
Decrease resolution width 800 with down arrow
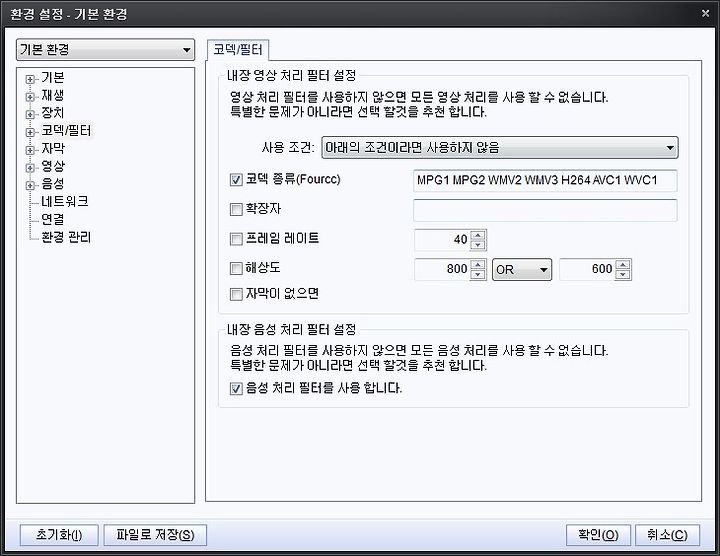tap(478, 275)
